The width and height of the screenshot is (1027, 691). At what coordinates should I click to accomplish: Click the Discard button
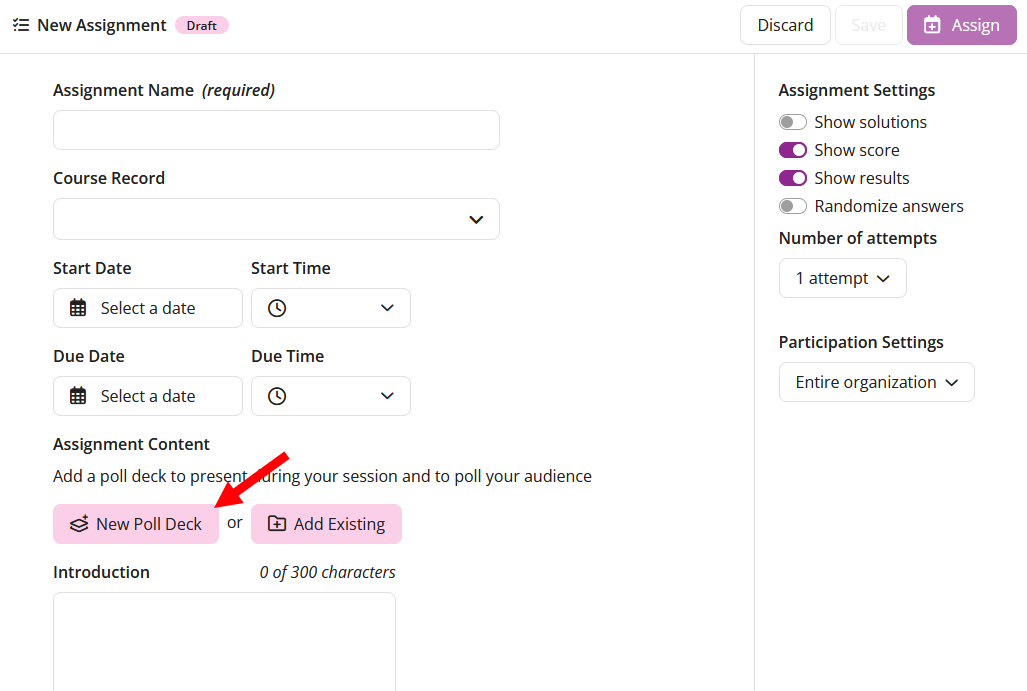[x=785, y=25]
